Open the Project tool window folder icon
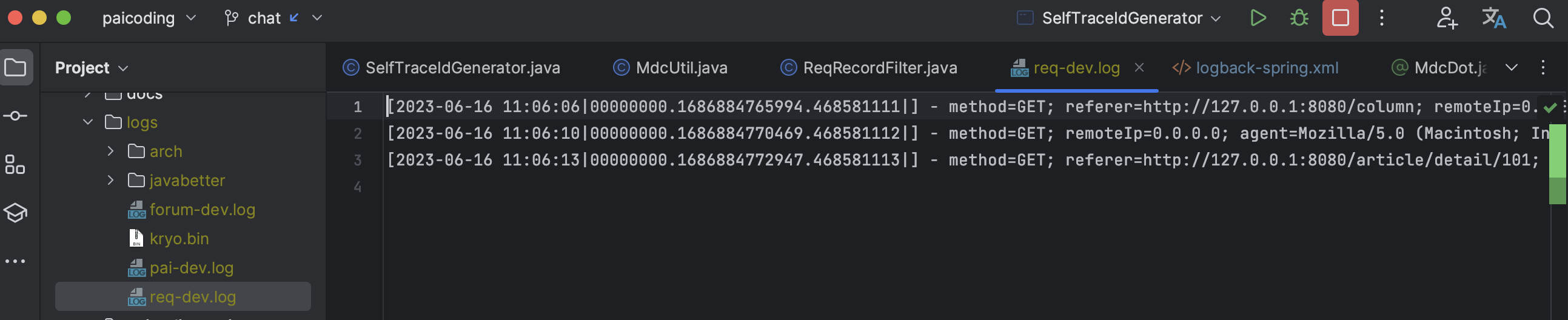Image resolution: width=1568 pixels, height=320 pixels. tap(16, 67)
